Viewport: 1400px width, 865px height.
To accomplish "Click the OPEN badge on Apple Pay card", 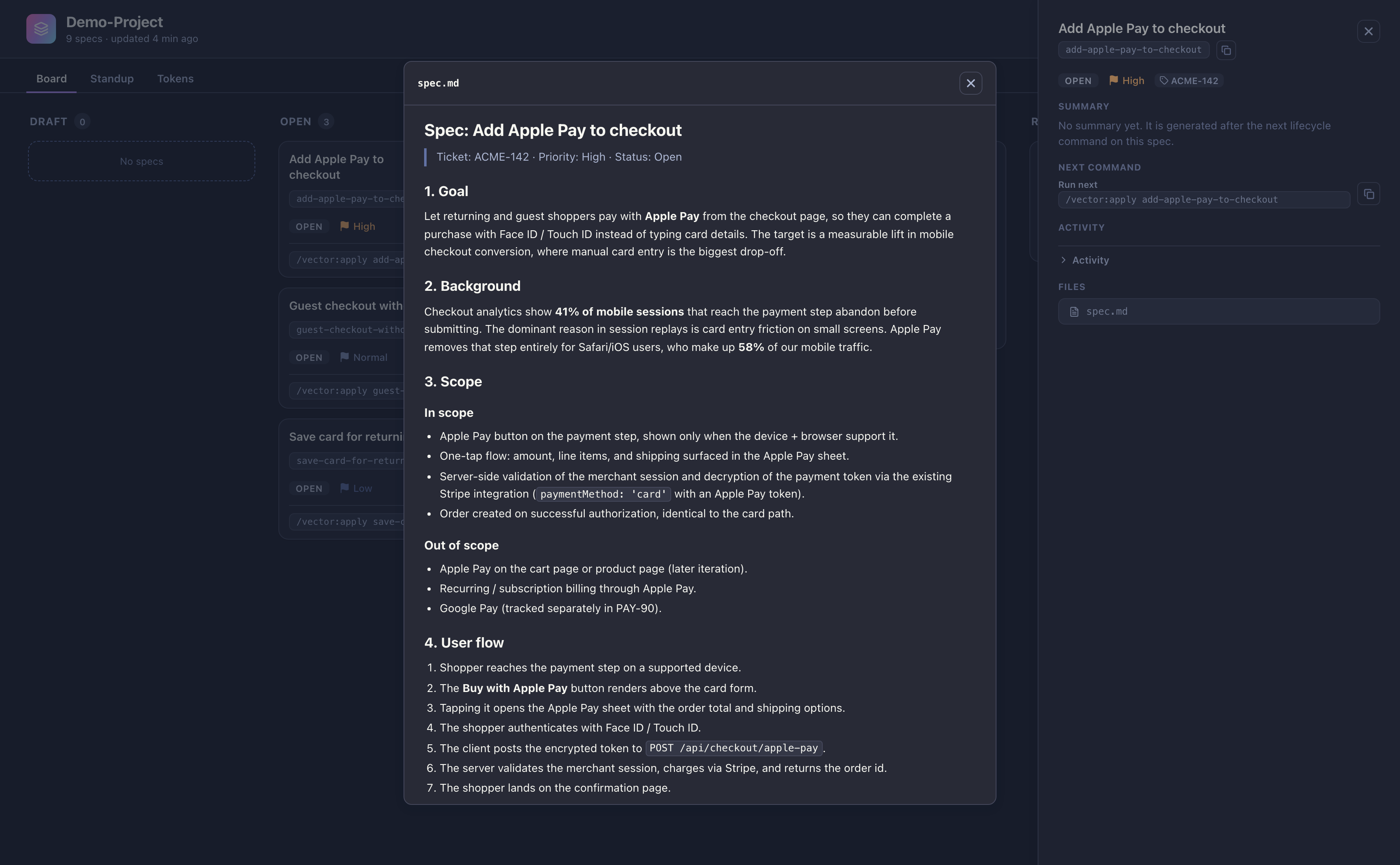I will pos(309,227).
